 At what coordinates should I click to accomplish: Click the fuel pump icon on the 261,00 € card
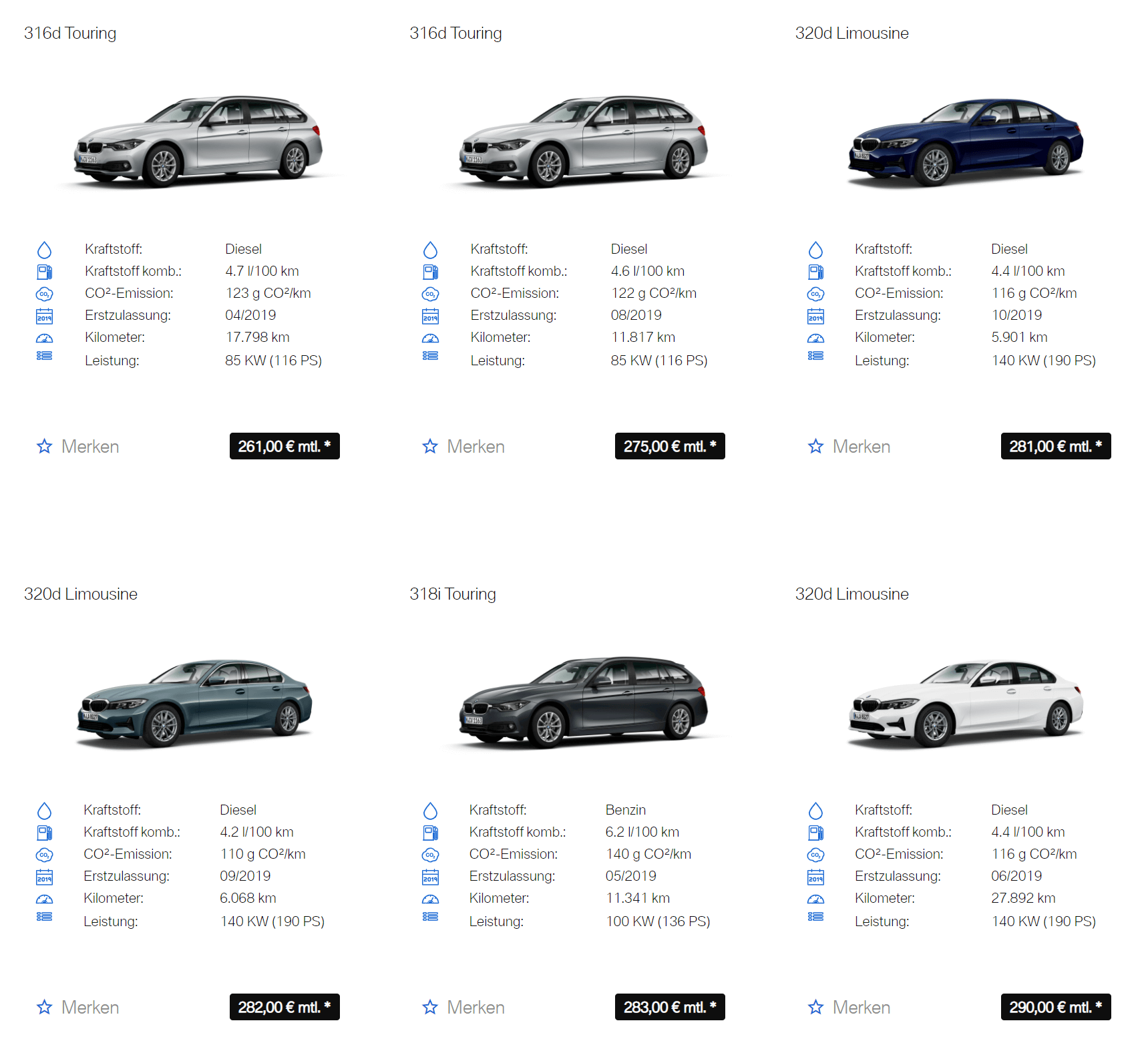[44, 272]
